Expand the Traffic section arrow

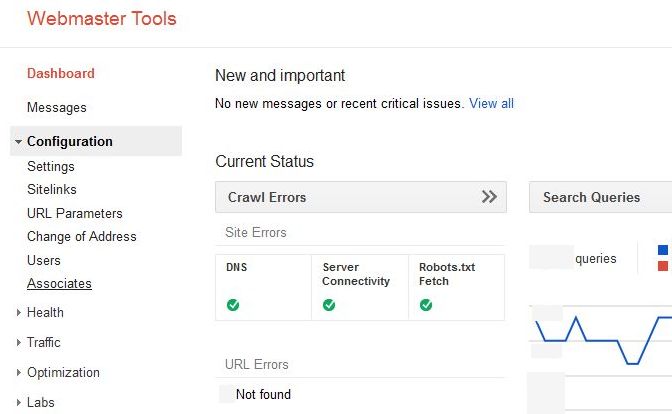[18, 342]
